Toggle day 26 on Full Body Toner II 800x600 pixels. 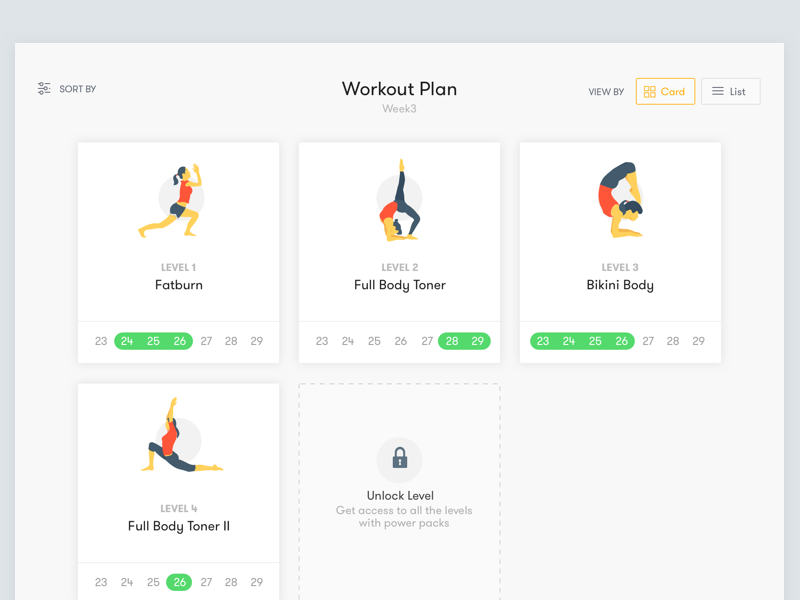[179, 582]
